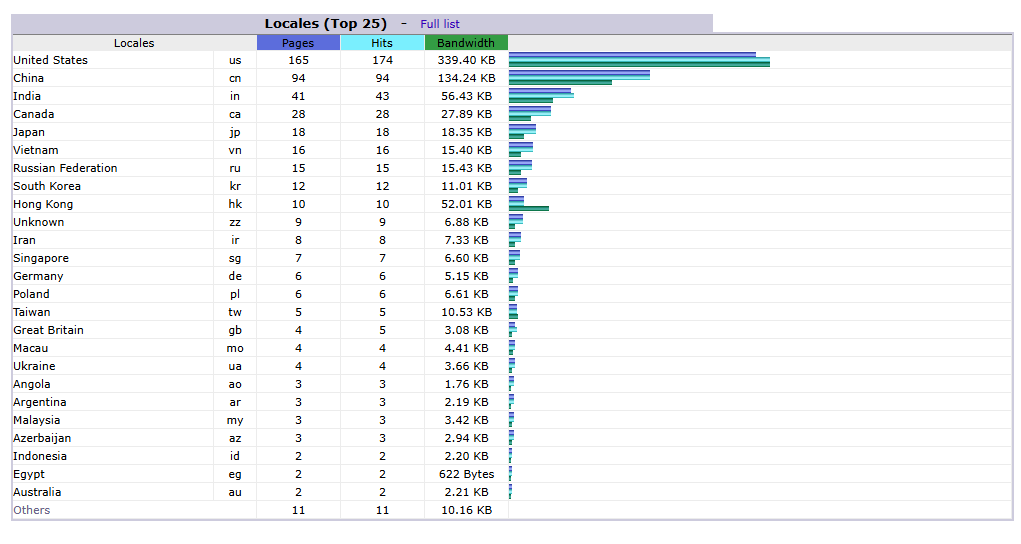The width and height of the screenshot is (1021, 544).
Task: Click the United States bandwidth bar graph
Action: click(x=639, y=65)
